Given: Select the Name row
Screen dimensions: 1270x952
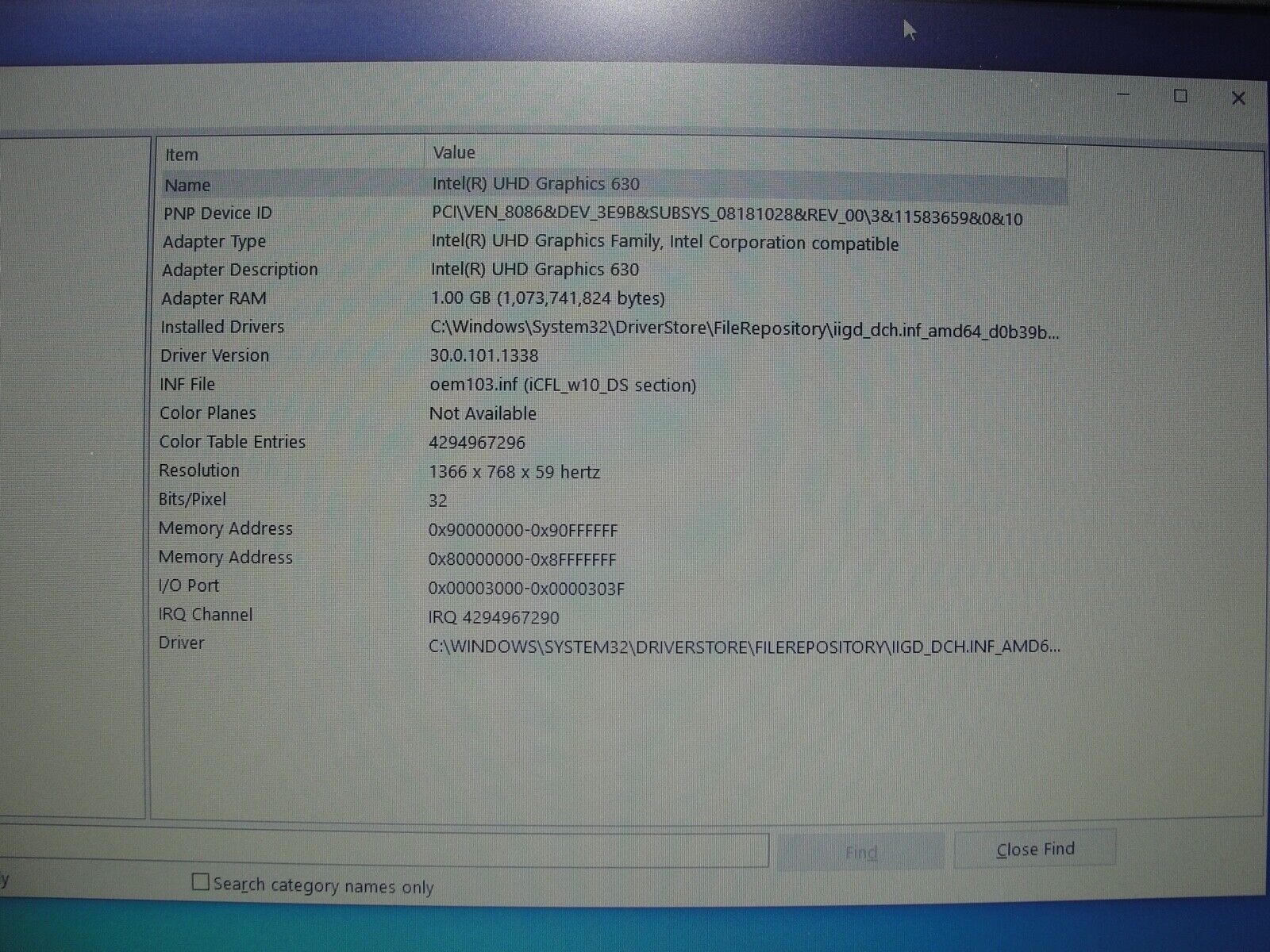Looking at the screenshot, I should (614, 185).
